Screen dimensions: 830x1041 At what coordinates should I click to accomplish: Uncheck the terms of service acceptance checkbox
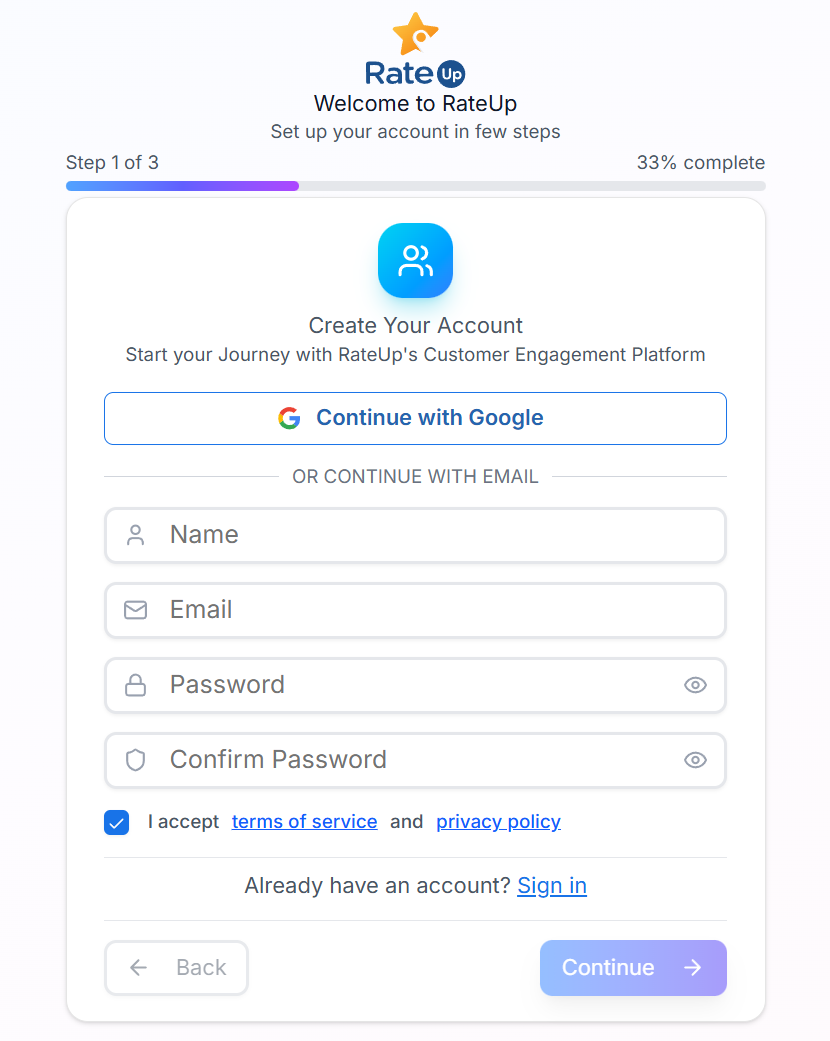pyautogui.click(x=116, y=822)
